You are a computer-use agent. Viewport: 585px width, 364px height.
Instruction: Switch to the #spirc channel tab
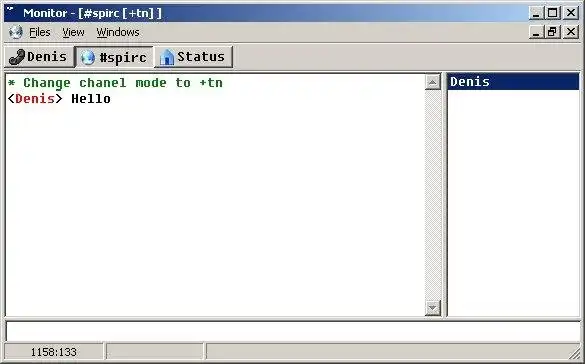[x=114, y=57]
